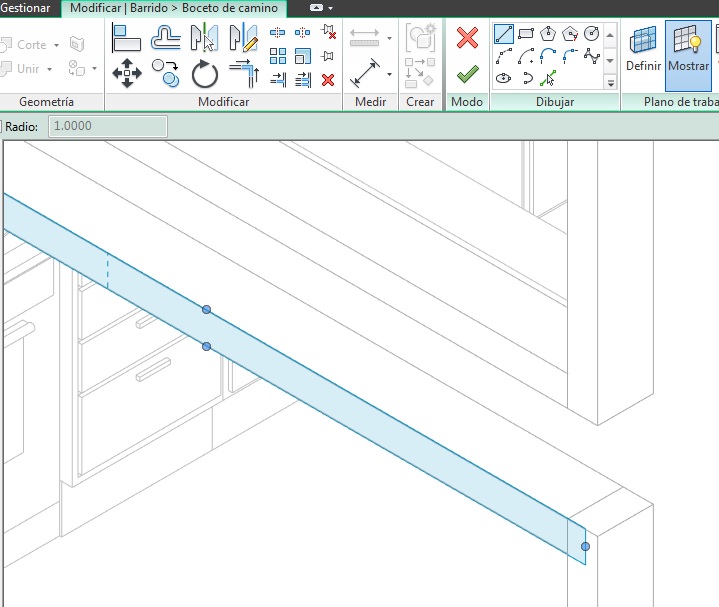This screenshot has width=719, height=607.
Task: Toggle the Line draw tool
Action: [x=504, y=34]
